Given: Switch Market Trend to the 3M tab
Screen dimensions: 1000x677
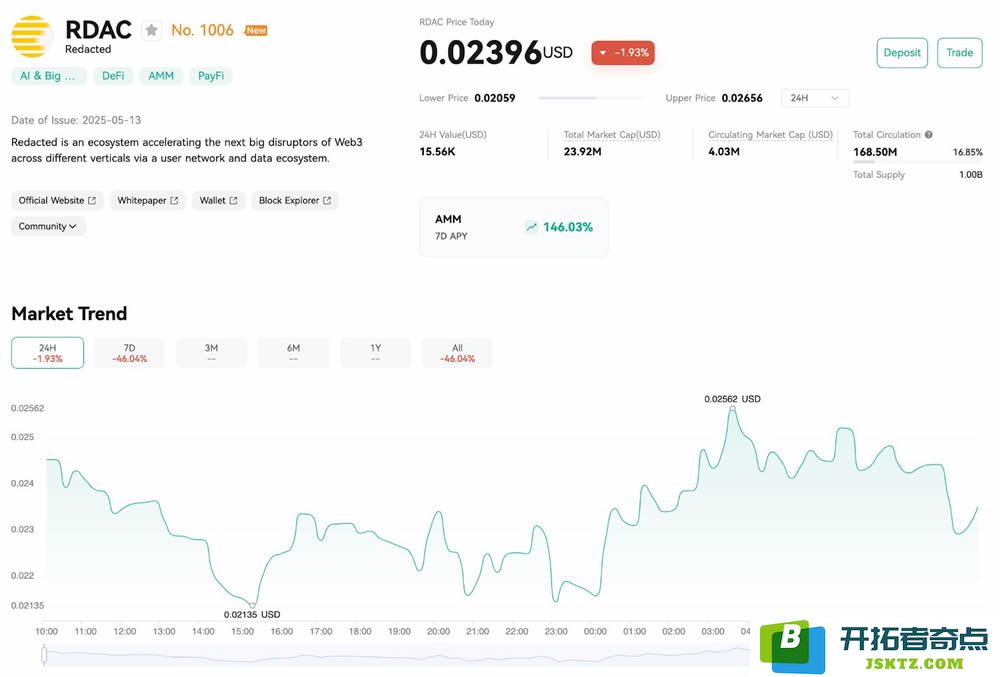Looking at the screenshot, I should tap(211, 353).
